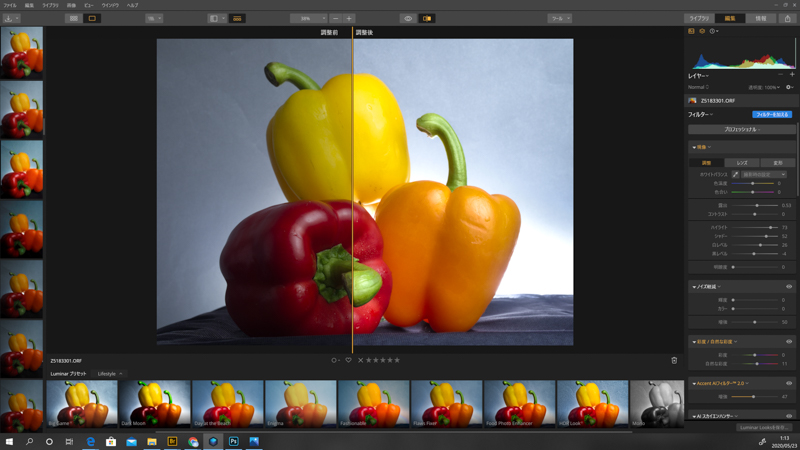Apply the Mono look preset
This screenshot has width=800, height=450.
(657, 404)
